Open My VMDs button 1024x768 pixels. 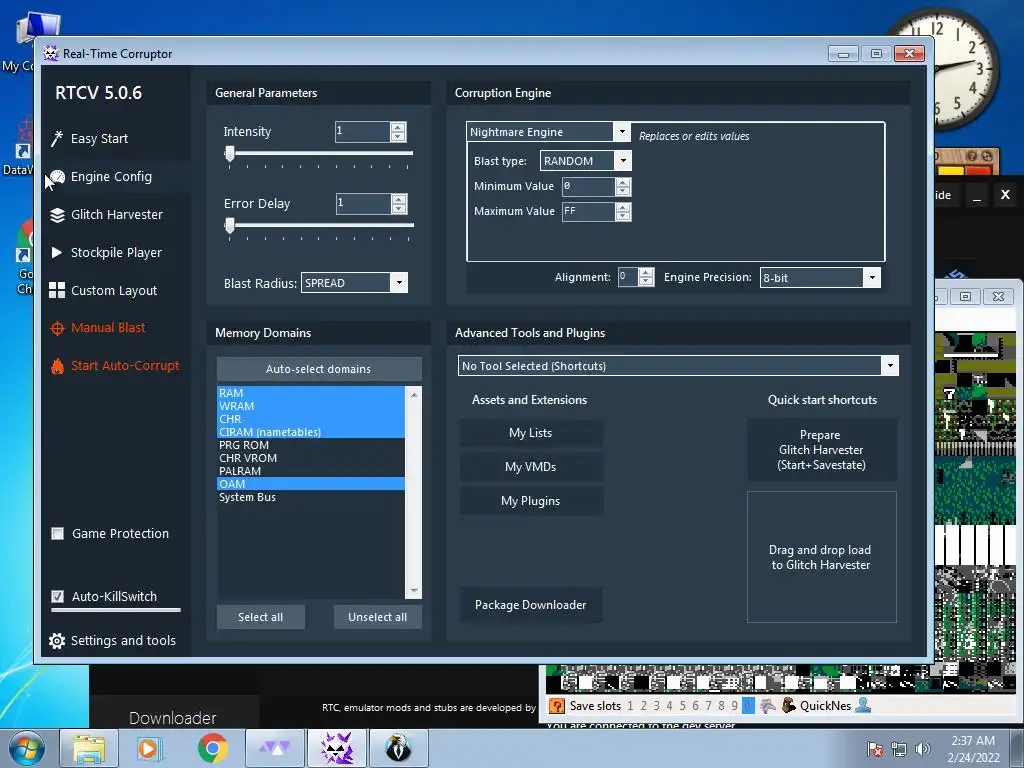click(x=531, y=467)
